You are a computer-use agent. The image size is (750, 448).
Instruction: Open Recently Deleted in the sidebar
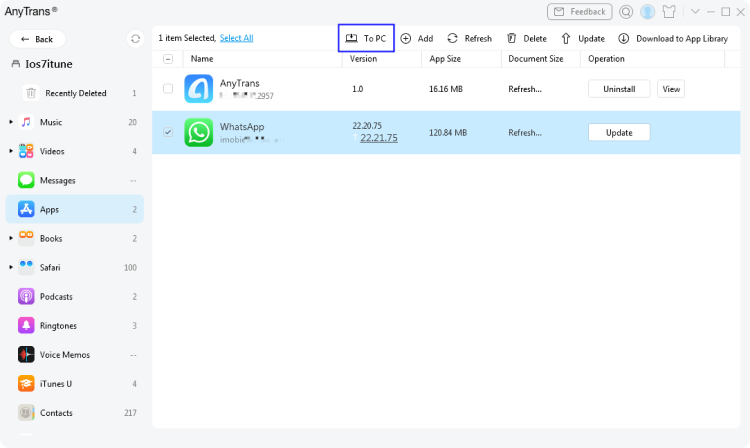(x=75, y=93)
